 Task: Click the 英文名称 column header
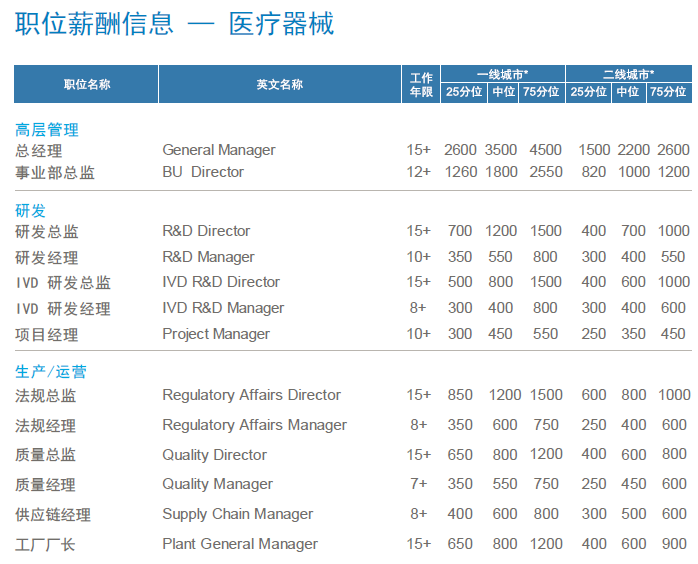point(279,84)
